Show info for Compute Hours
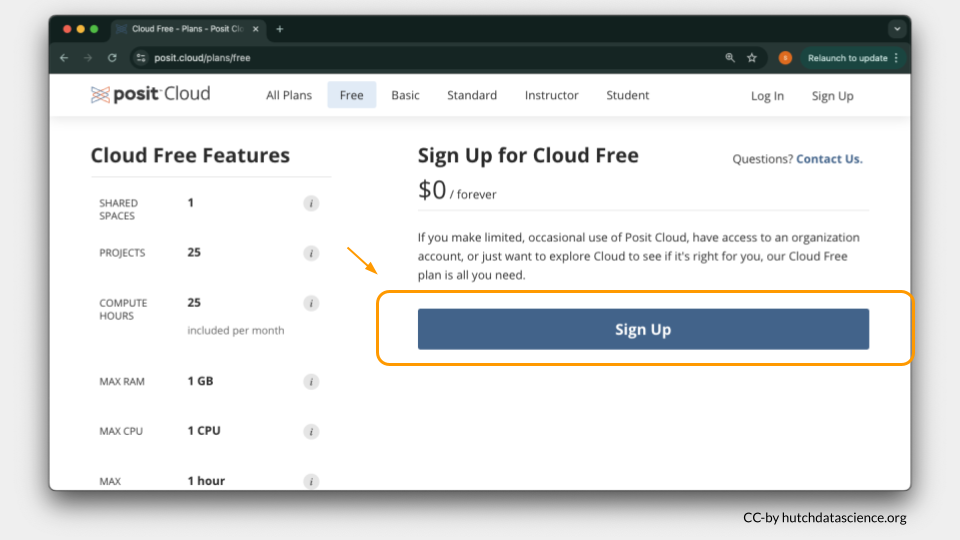Viewport: 960px width, 540px height. click(x=311, y=303)
